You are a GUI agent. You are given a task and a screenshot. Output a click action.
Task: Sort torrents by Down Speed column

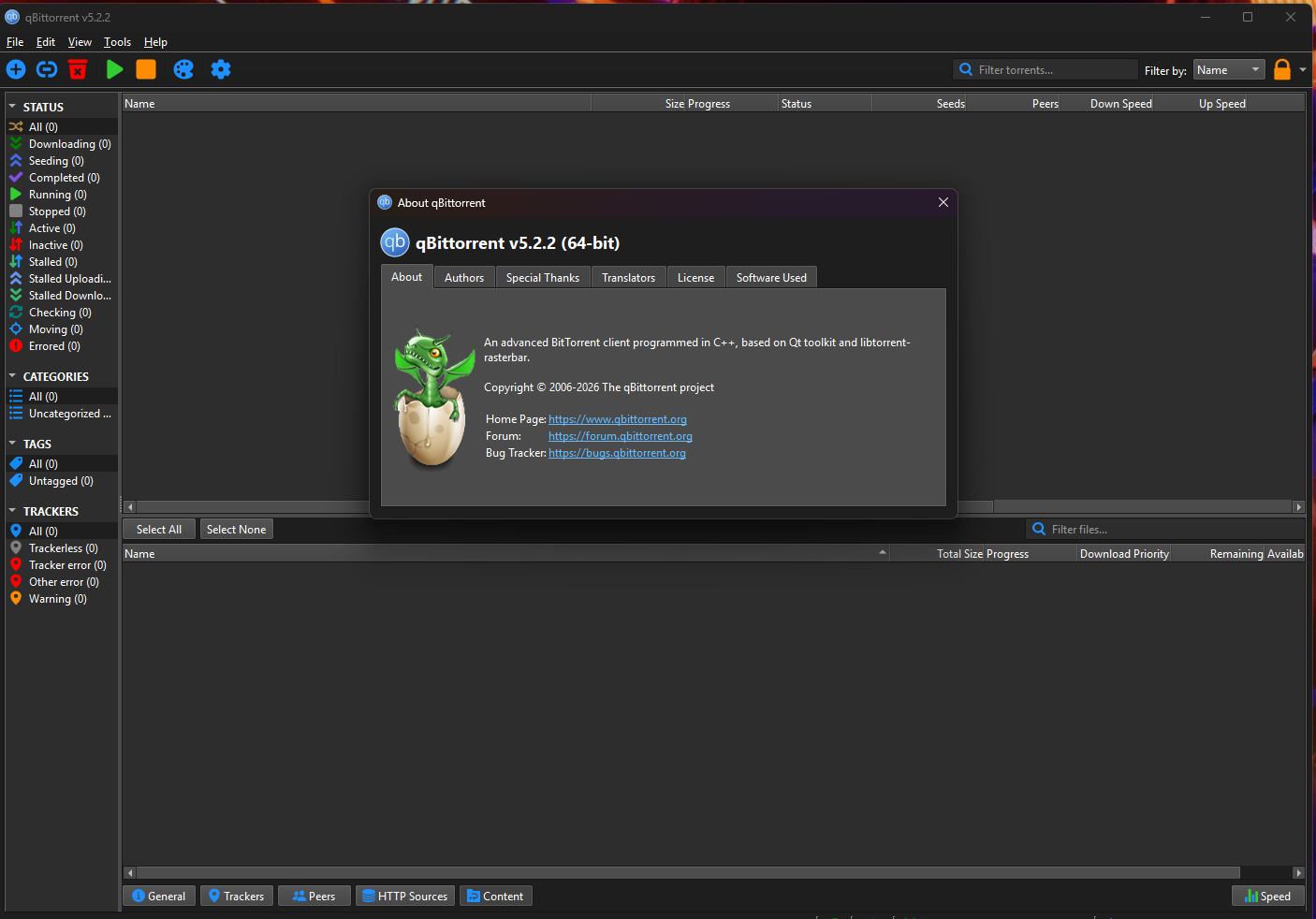1107,104
